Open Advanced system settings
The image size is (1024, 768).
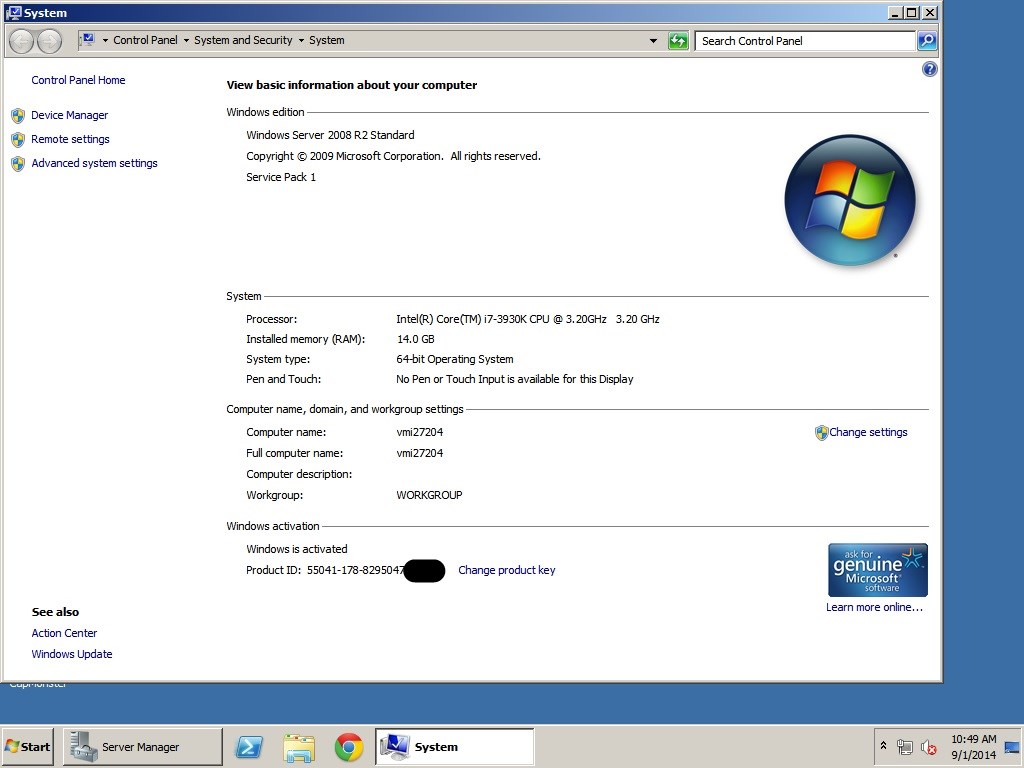(94, 163)
